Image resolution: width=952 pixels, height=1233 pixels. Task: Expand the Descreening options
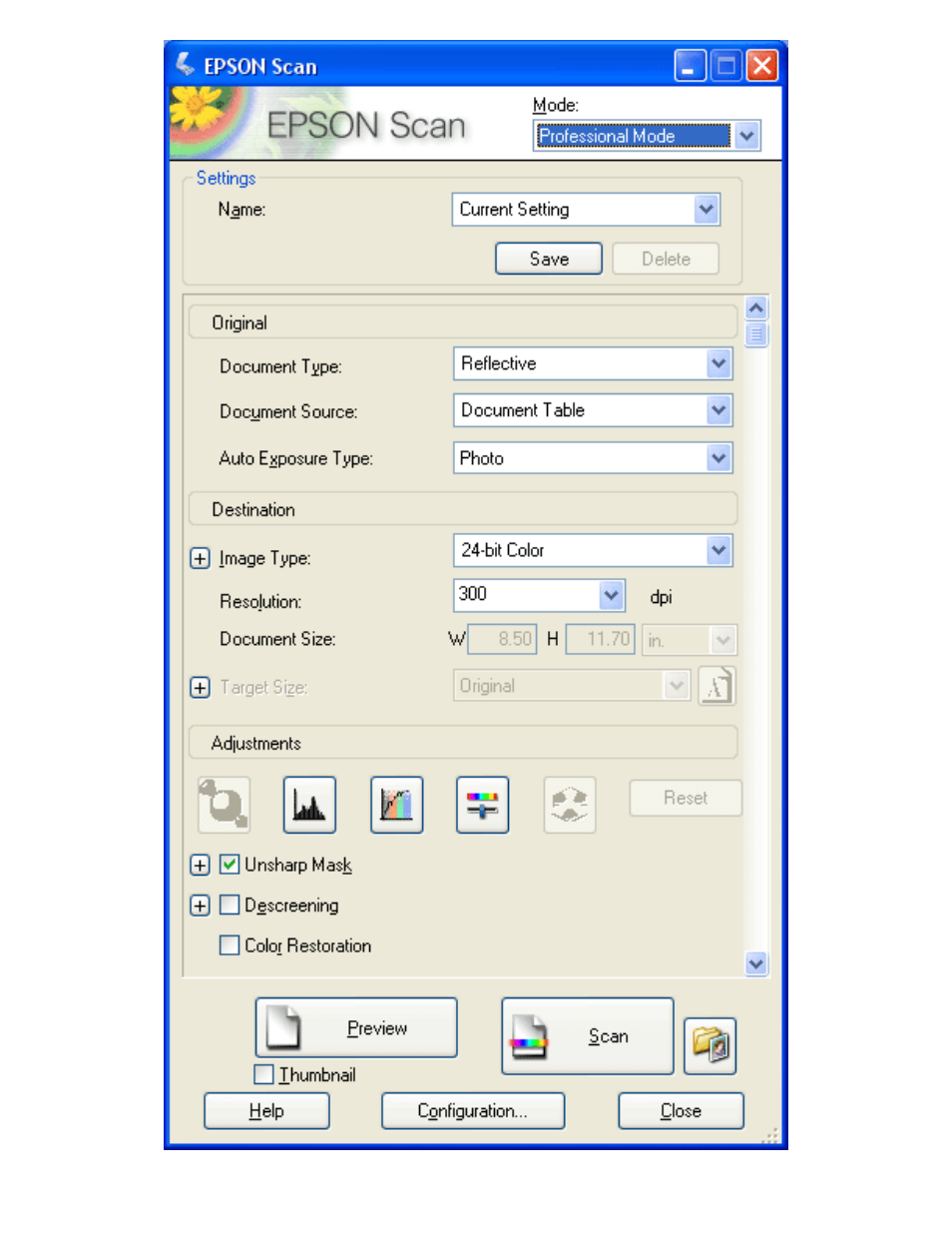(x=201, y=906)
